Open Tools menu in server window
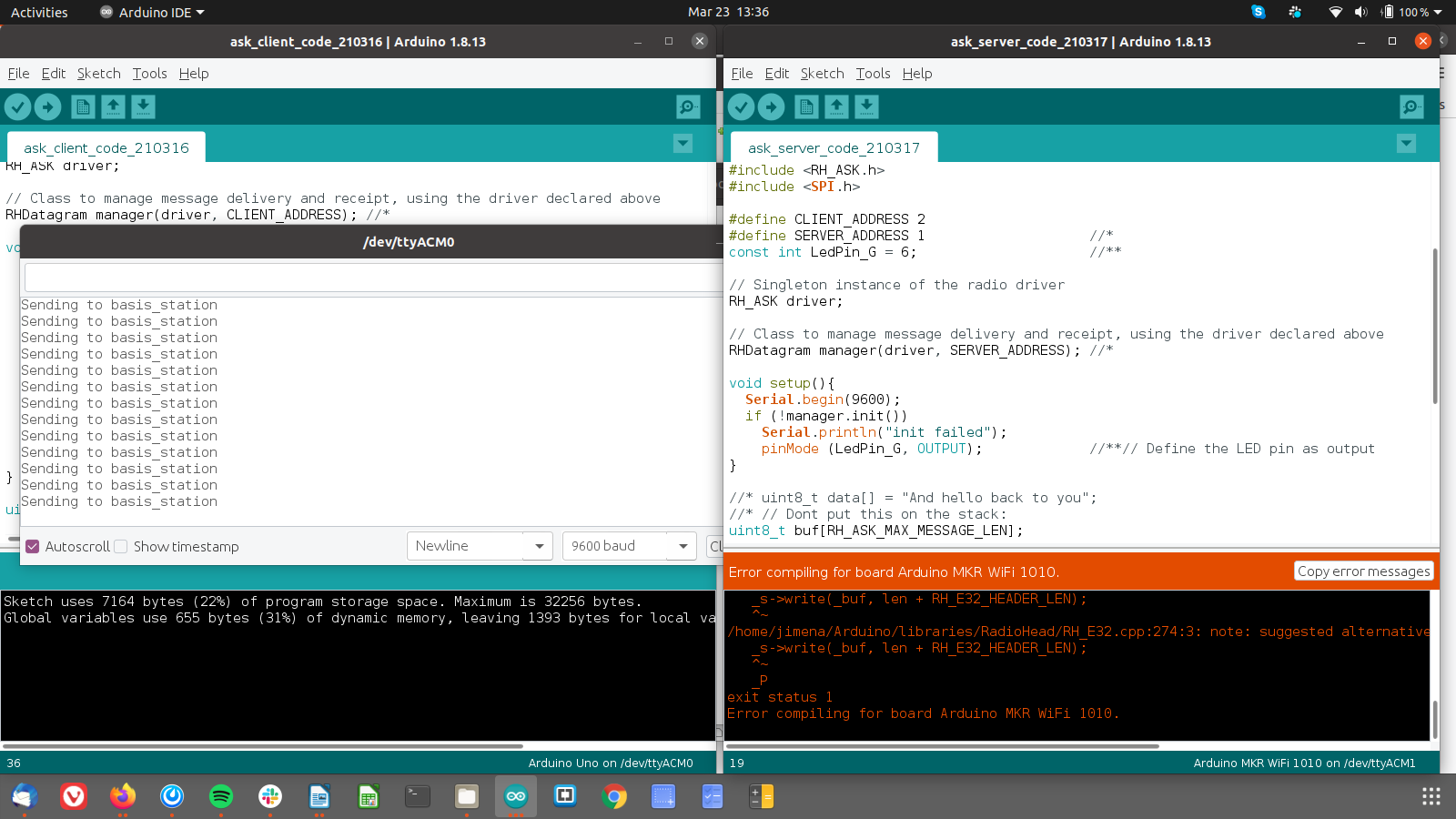The width and height of the screenshot is (1456, 819). [873, 74]
